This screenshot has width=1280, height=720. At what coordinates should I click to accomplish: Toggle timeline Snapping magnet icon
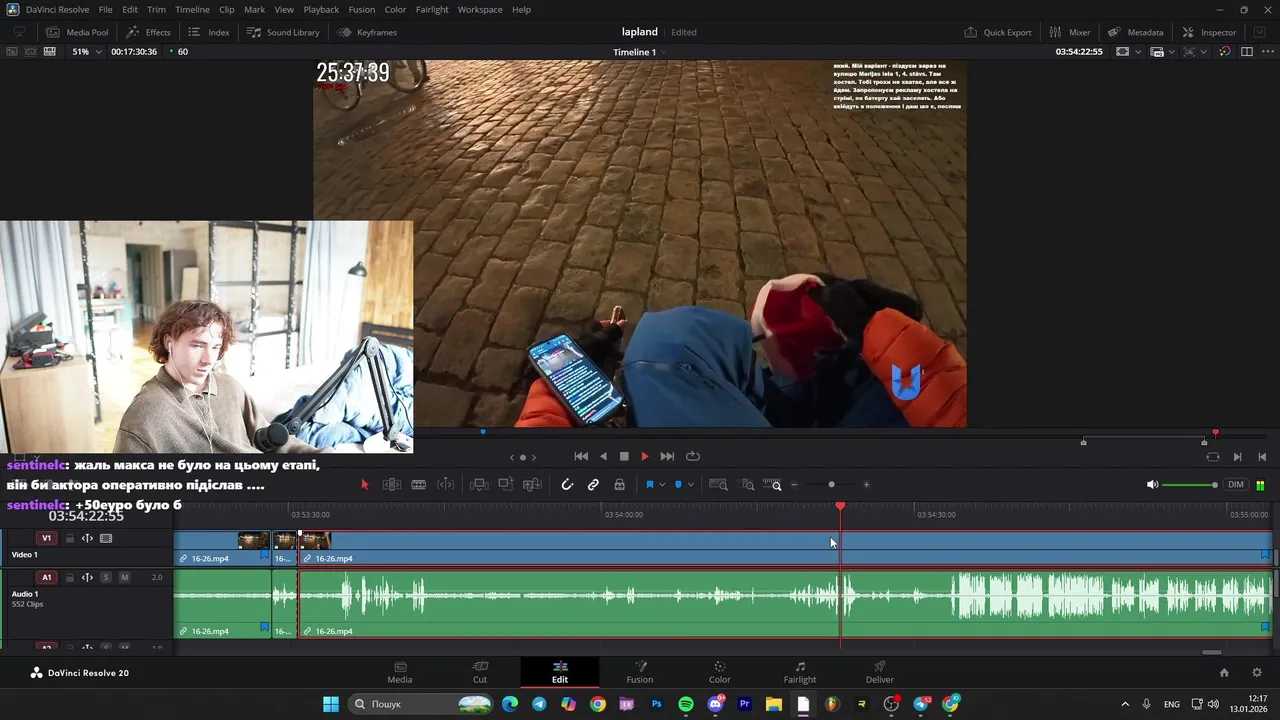point(567,485)
